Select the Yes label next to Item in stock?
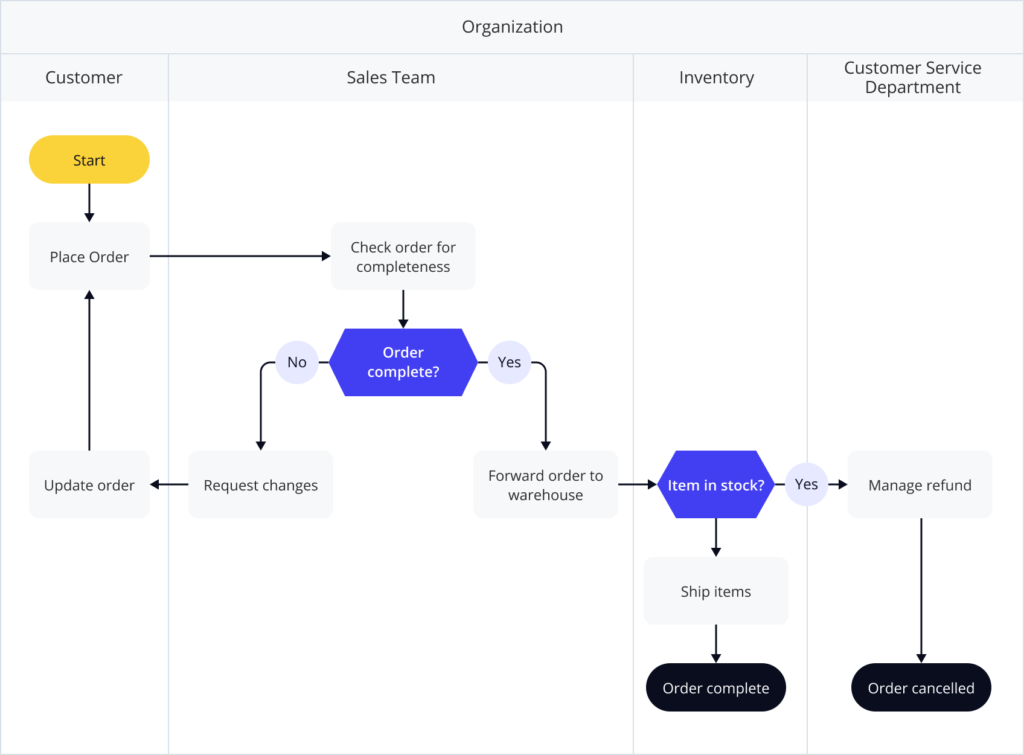The image size is (1024, 755). (x=806, y=485)
